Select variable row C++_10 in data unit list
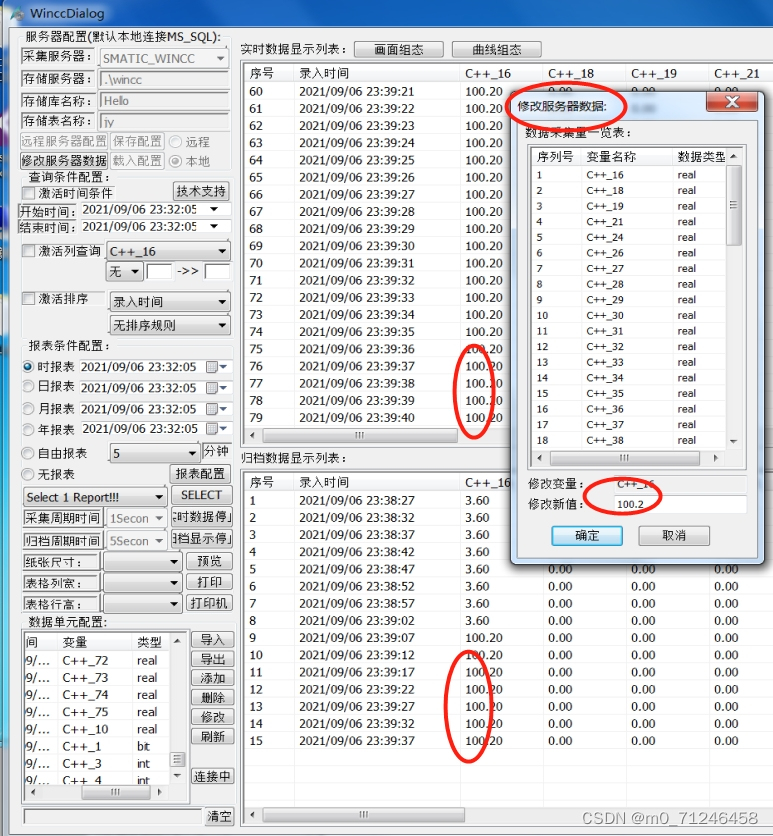Screen dimensions: 773x836 (96, 729)
